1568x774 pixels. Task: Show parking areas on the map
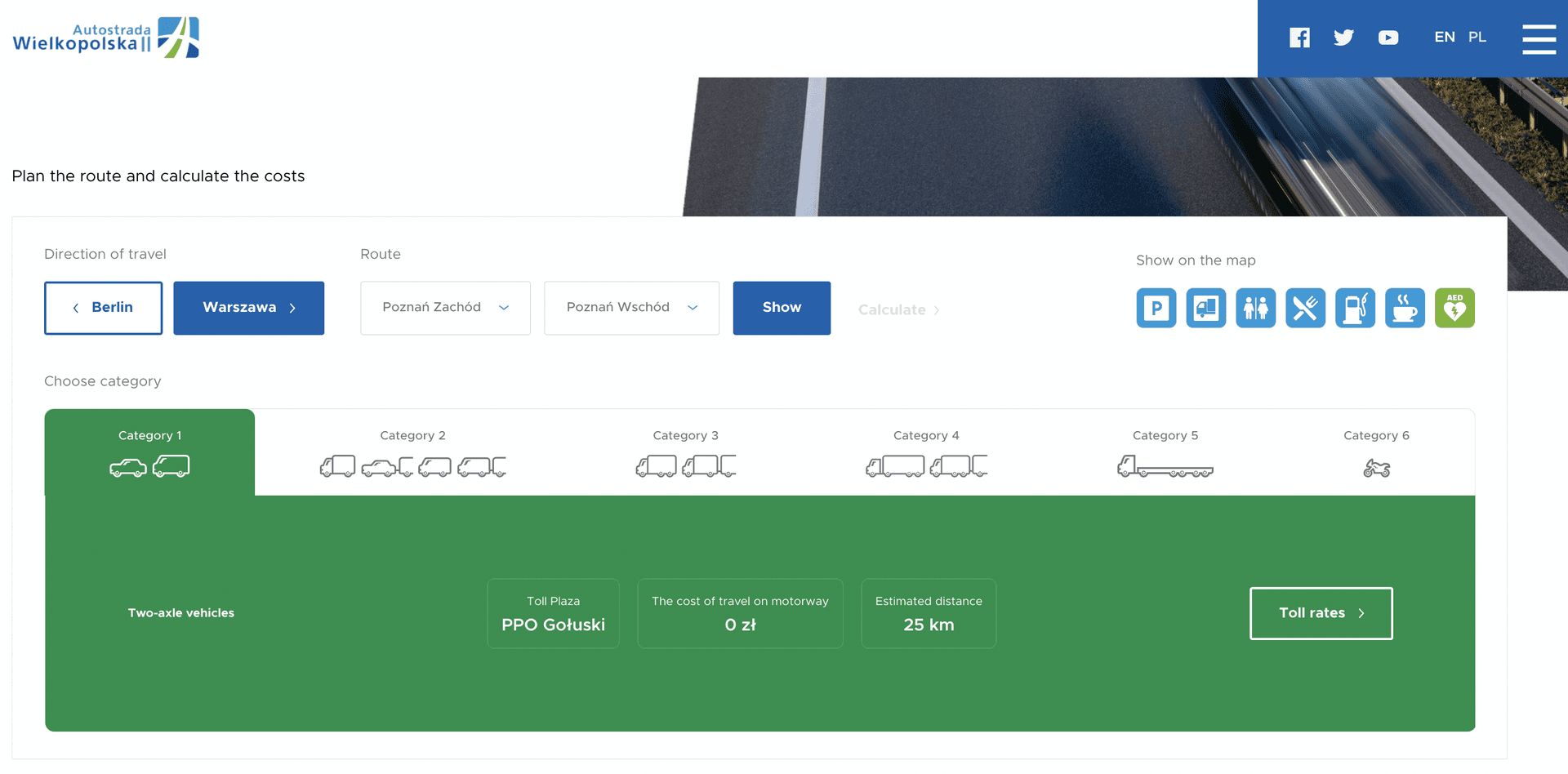[x=1156, y=308]
